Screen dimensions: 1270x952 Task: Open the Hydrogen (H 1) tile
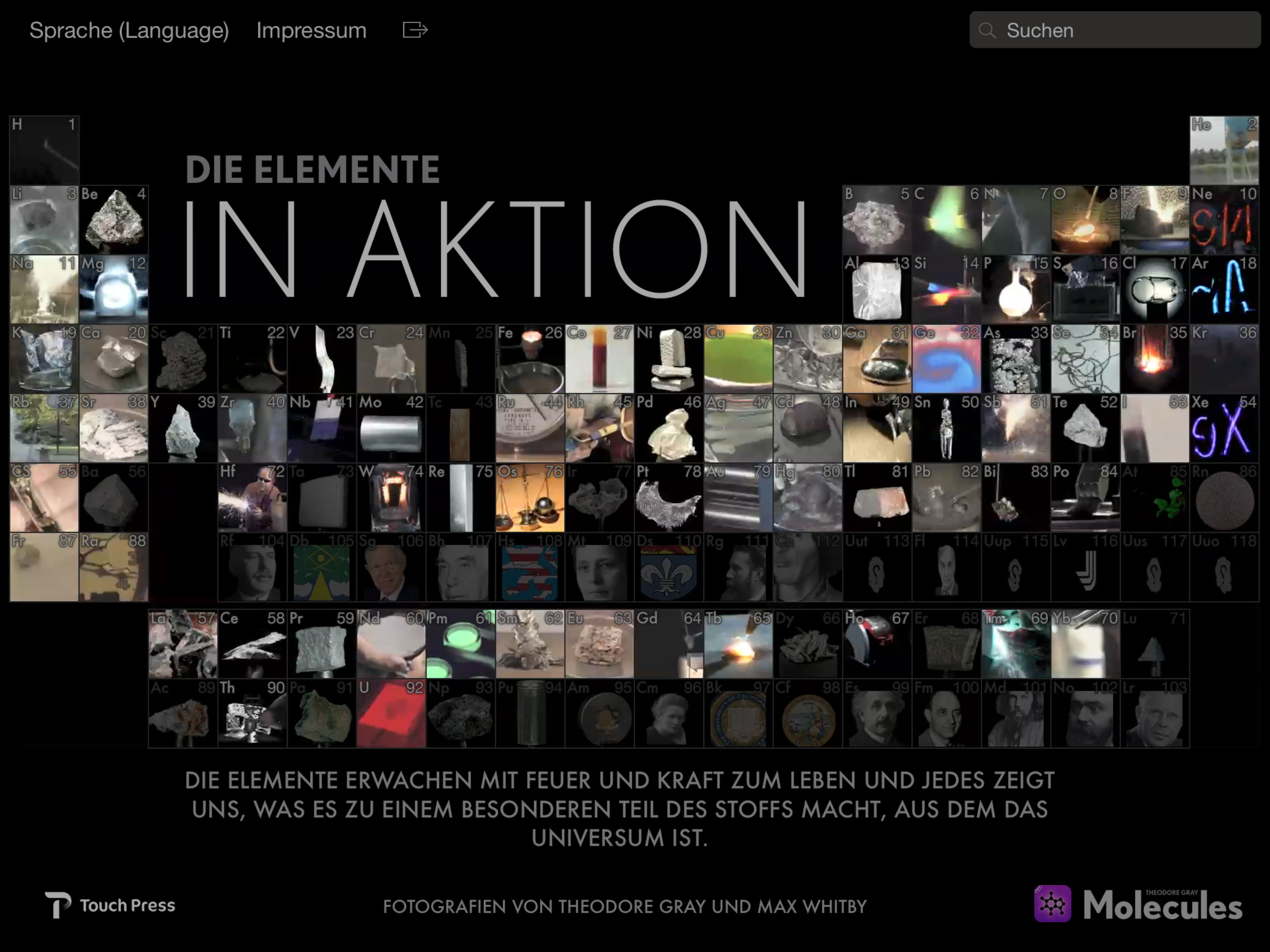[44, 150]
